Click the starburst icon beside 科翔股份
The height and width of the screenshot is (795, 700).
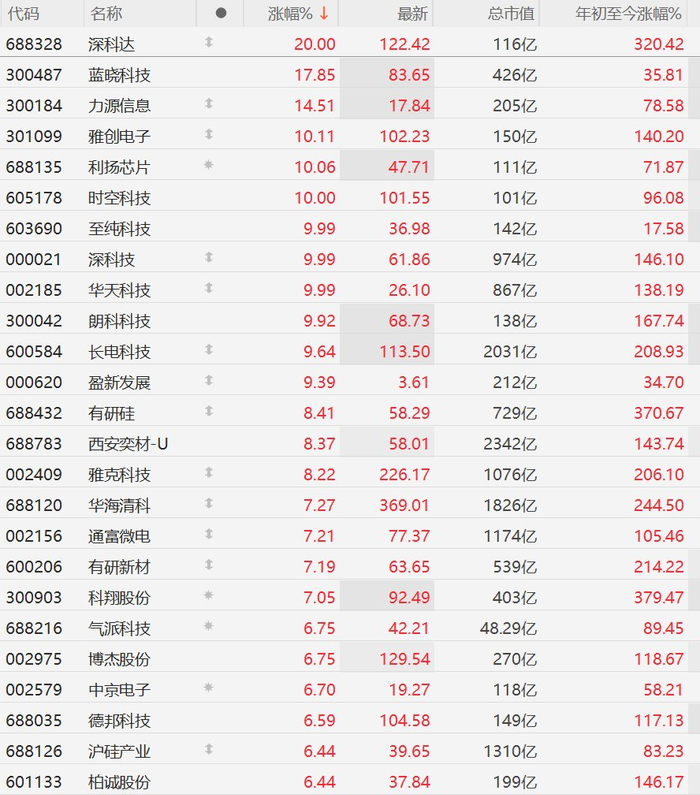click(x=208, y=595)
